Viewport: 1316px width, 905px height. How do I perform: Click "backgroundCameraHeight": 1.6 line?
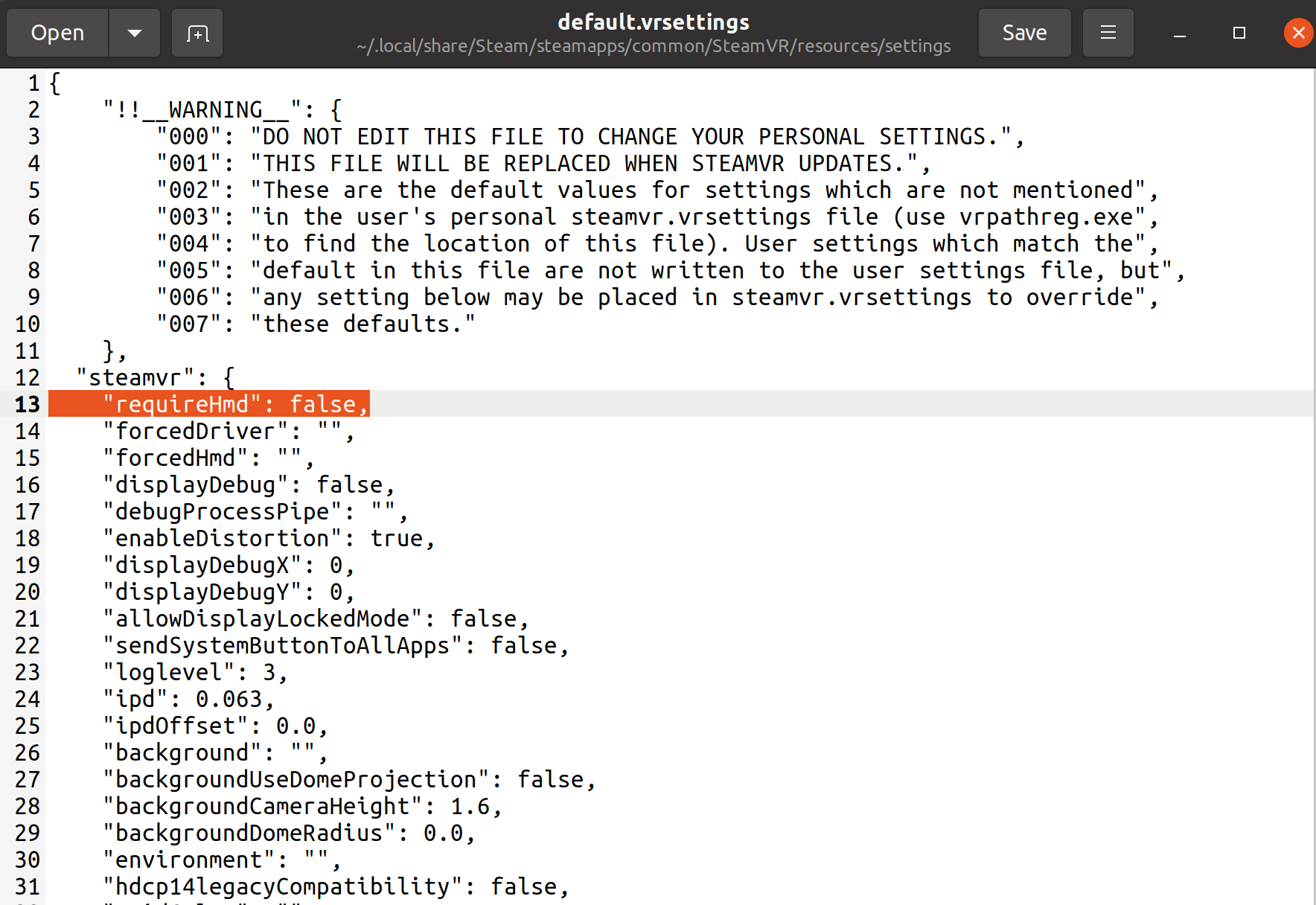pyautogui.click(x=302, y=806)
